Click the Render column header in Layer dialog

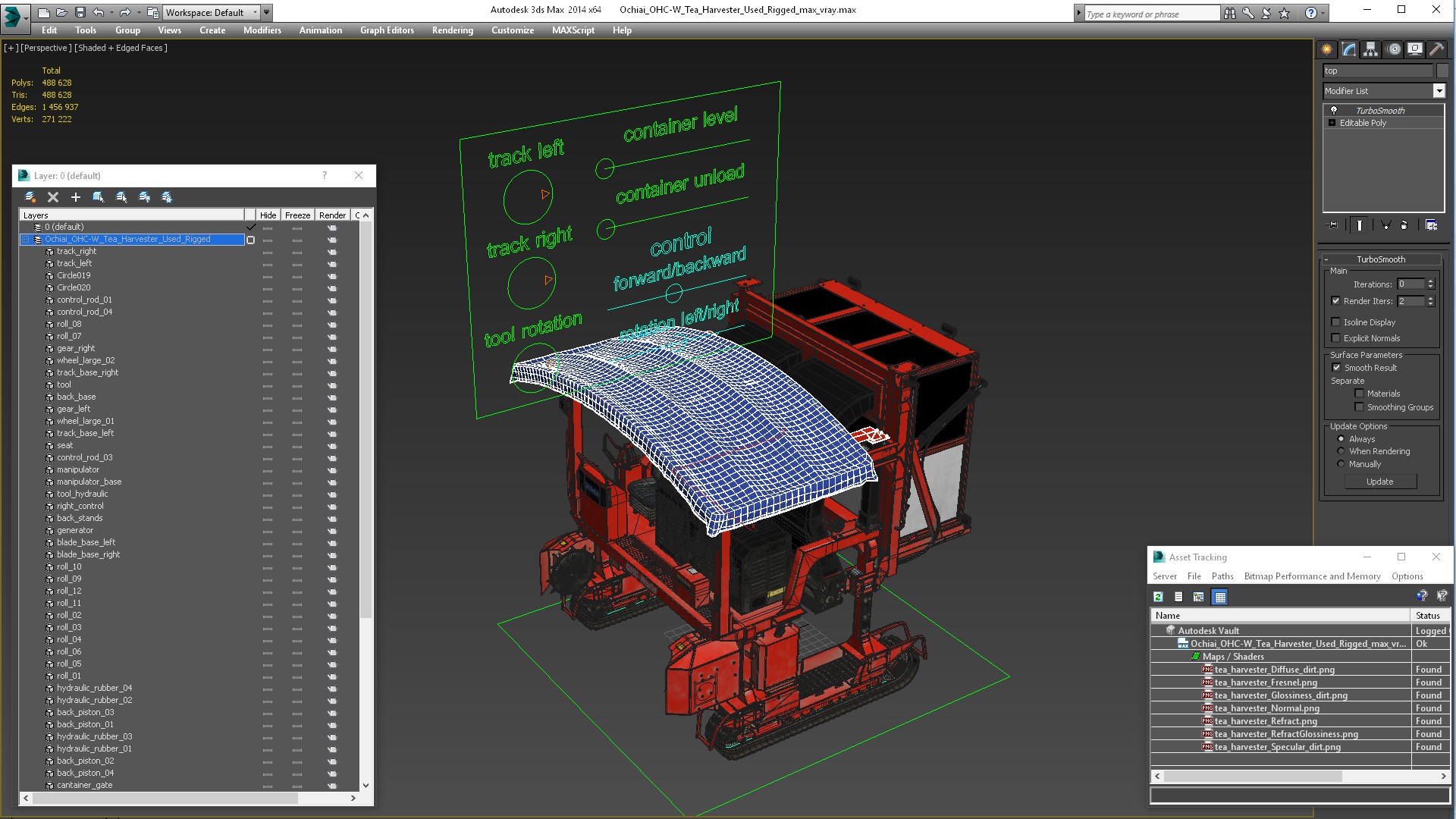point(332,215)
